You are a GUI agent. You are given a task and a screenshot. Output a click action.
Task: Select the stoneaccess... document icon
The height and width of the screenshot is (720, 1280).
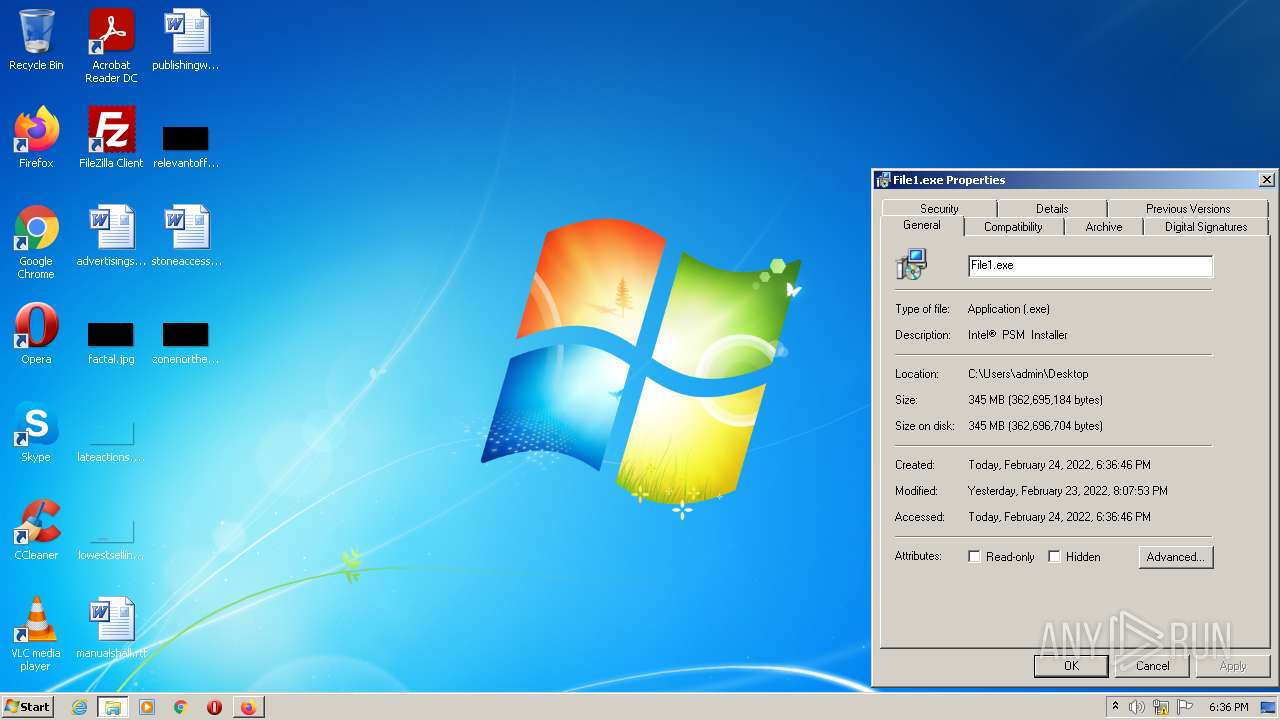[186, 236]
